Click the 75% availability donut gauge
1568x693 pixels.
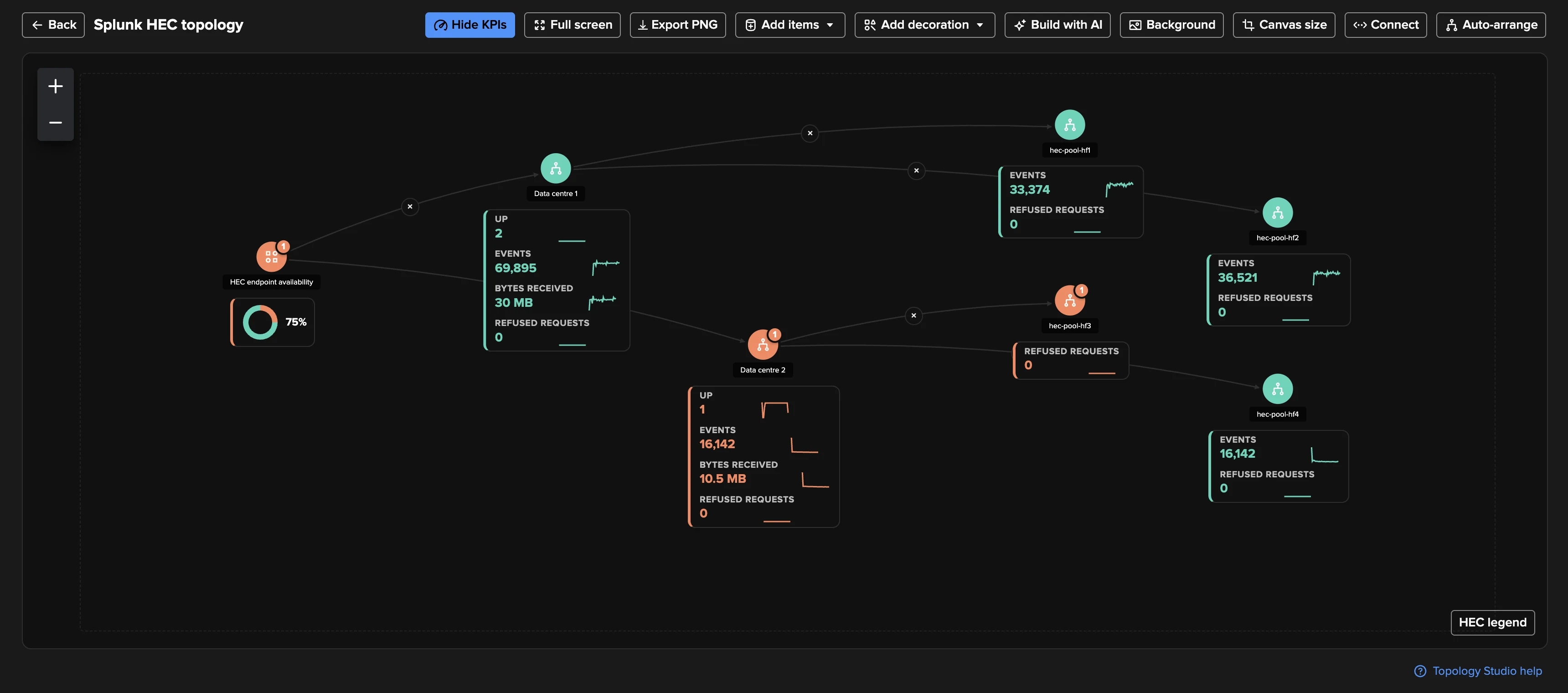[x=260, y=322]
